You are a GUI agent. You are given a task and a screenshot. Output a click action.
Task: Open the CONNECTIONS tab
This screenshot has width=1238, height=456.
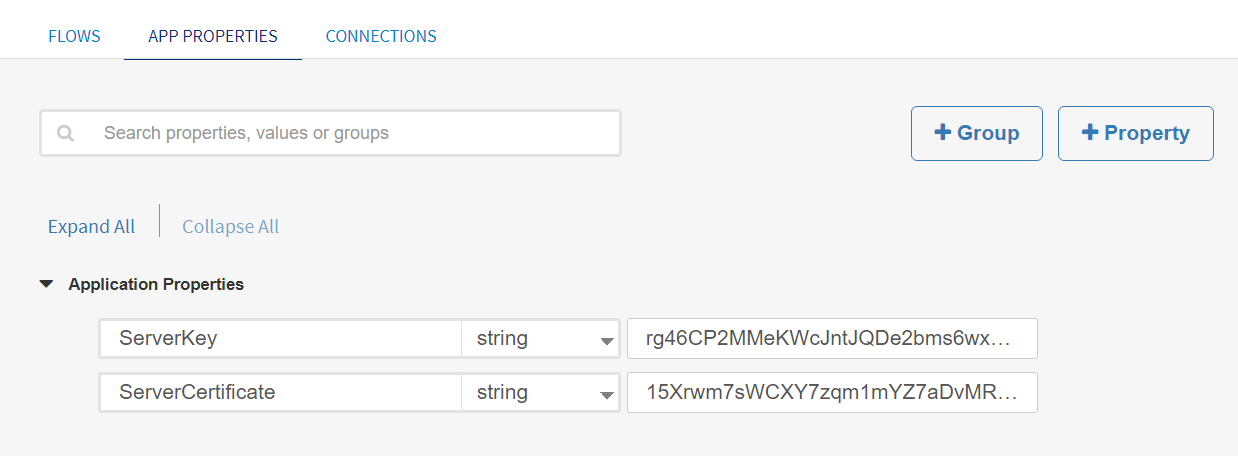(381, 36)
